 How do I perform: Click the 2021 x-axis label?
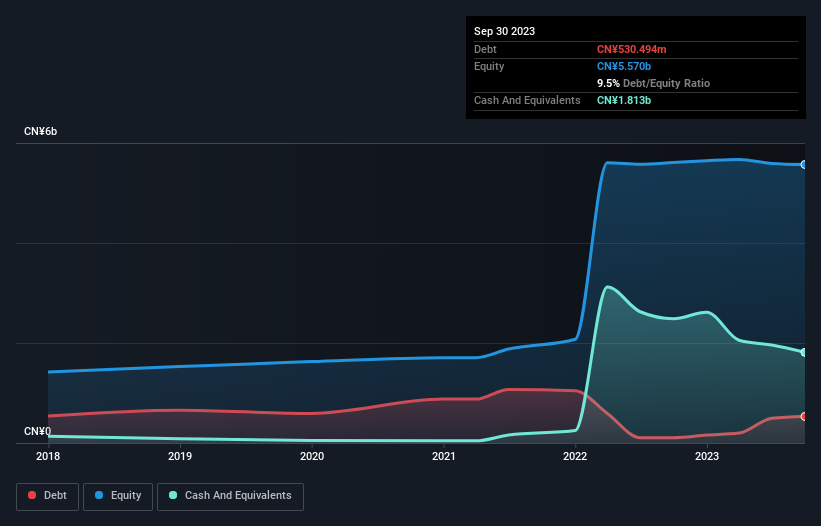(x=444, y=456)
